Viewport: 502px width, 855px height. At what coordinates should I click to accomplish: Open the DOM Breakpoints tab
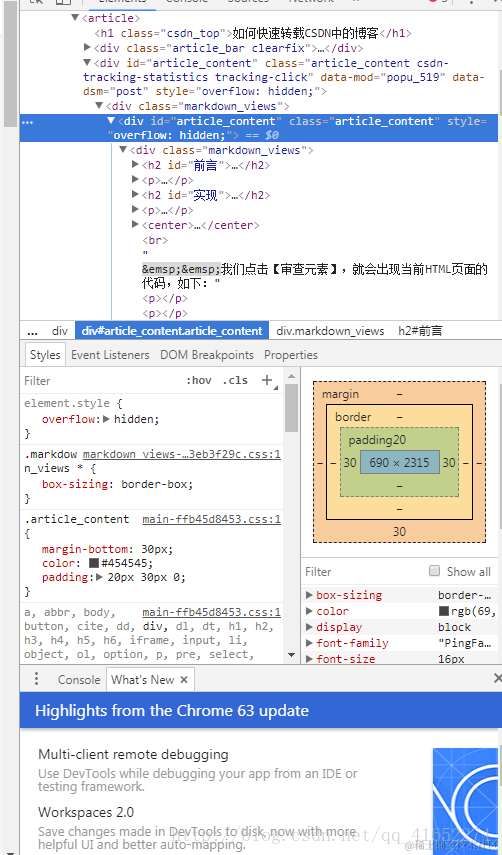(207, 354)
